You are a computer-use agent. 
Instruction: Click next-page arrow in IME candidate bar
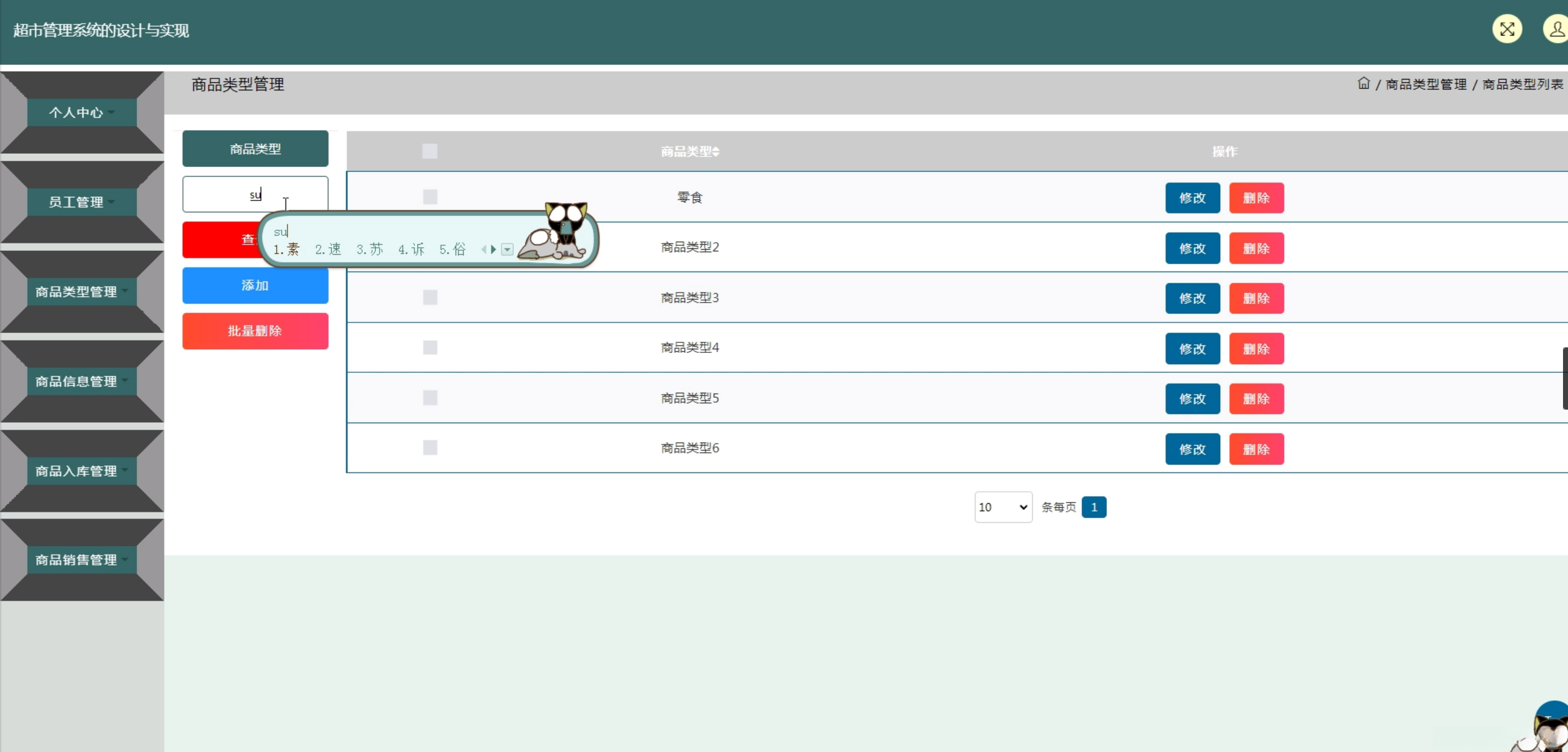(x=493, y=250)
